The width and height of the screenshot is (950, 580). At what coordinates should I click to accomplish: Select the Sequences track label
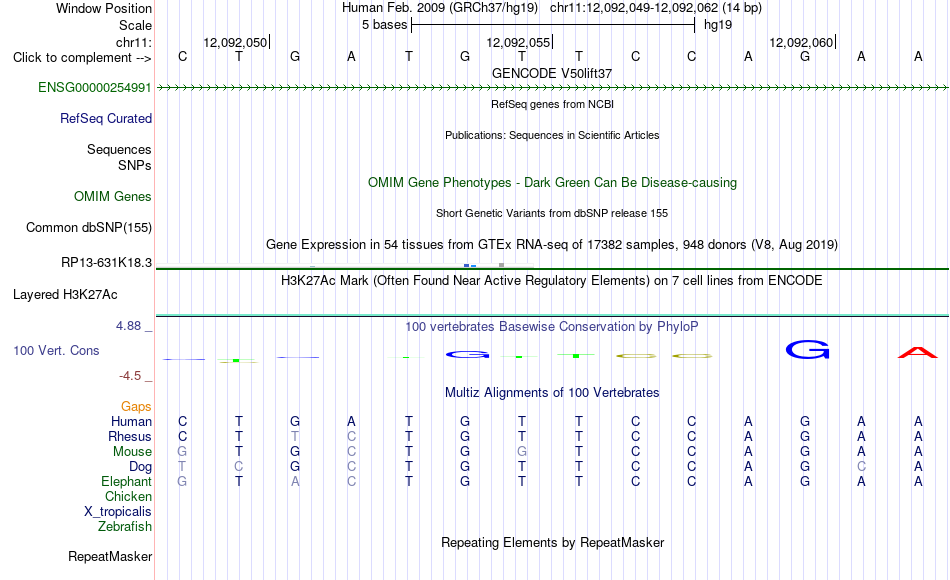coord(119,149)
